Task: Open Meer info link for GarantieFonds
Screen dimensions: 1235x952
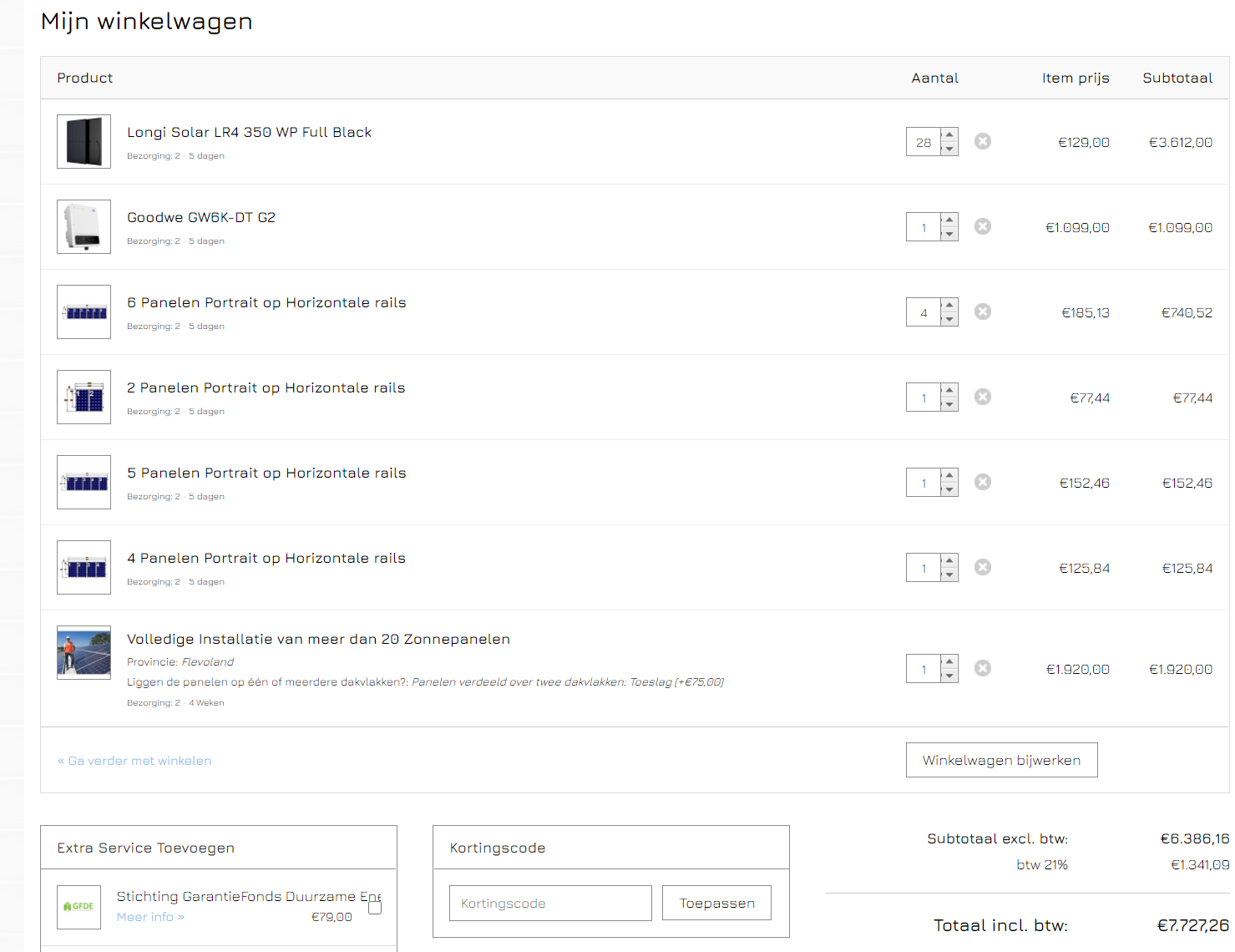Action: pos(150,917)
